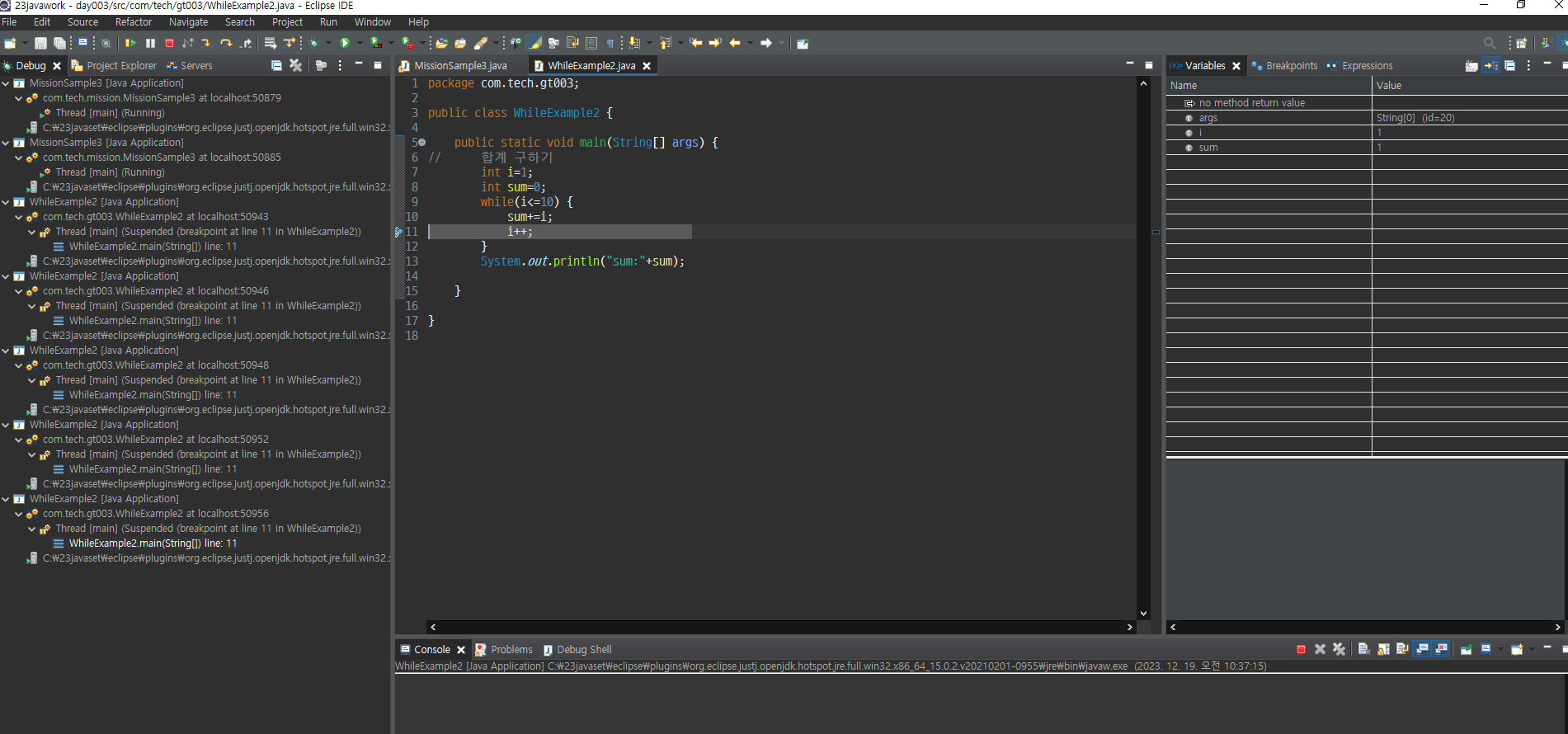This screenshot has width=1568, height=734.
Task: Toggle Mark Occurrences highlighter in toolbar
Action: tap(535, 43)
